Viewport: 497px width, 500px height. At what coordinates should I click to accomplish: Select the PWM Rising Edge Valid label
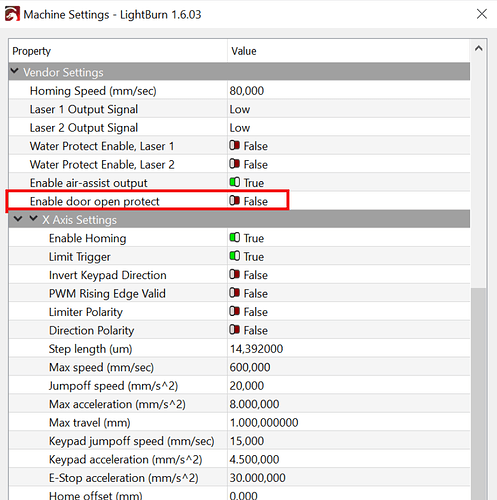coord(107,293)
